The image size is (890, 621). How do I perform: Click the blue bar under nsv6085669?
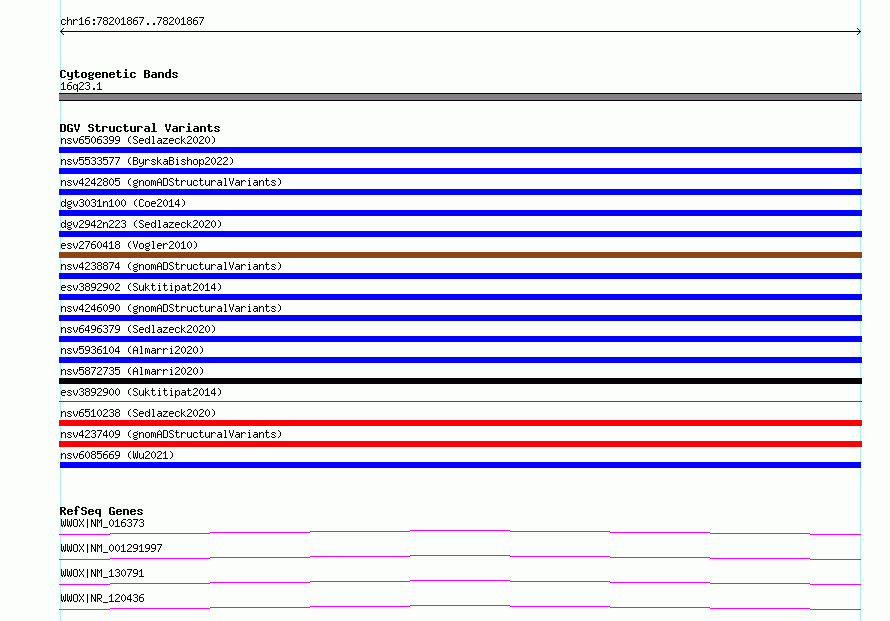tap(460, 465)
